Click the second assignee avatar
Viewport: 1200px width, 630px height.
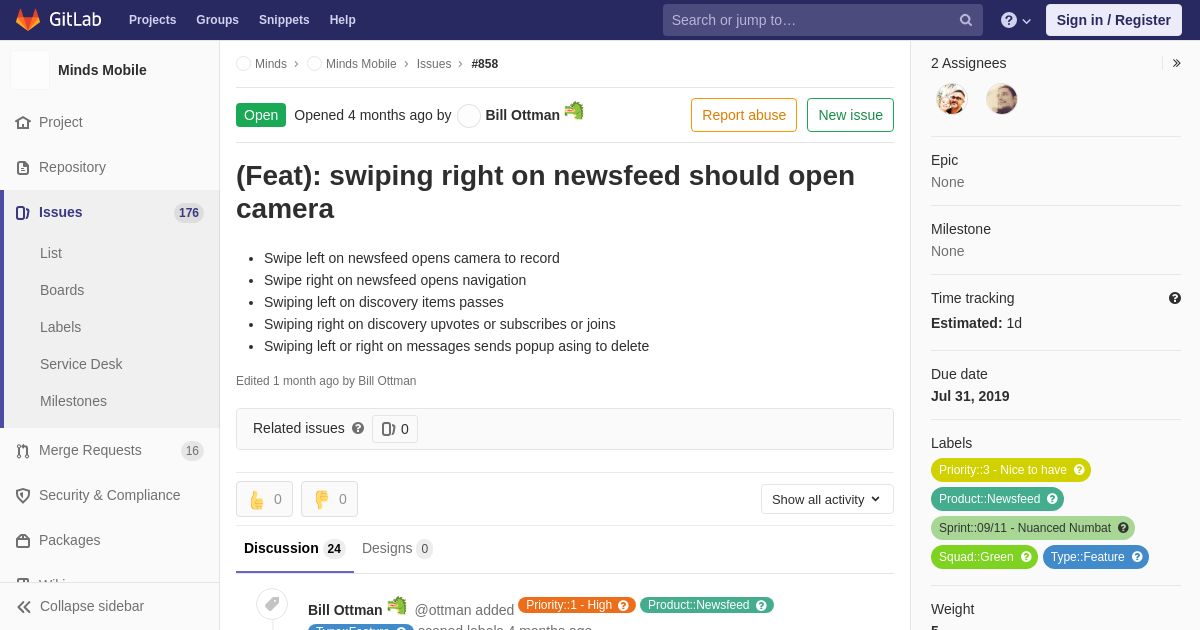[x=1002, y=99]
